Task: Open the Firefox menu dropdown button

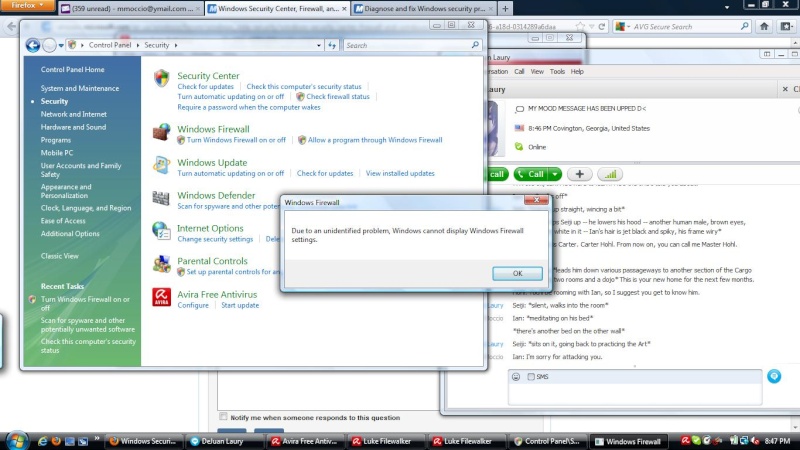Action: (29, 5)
